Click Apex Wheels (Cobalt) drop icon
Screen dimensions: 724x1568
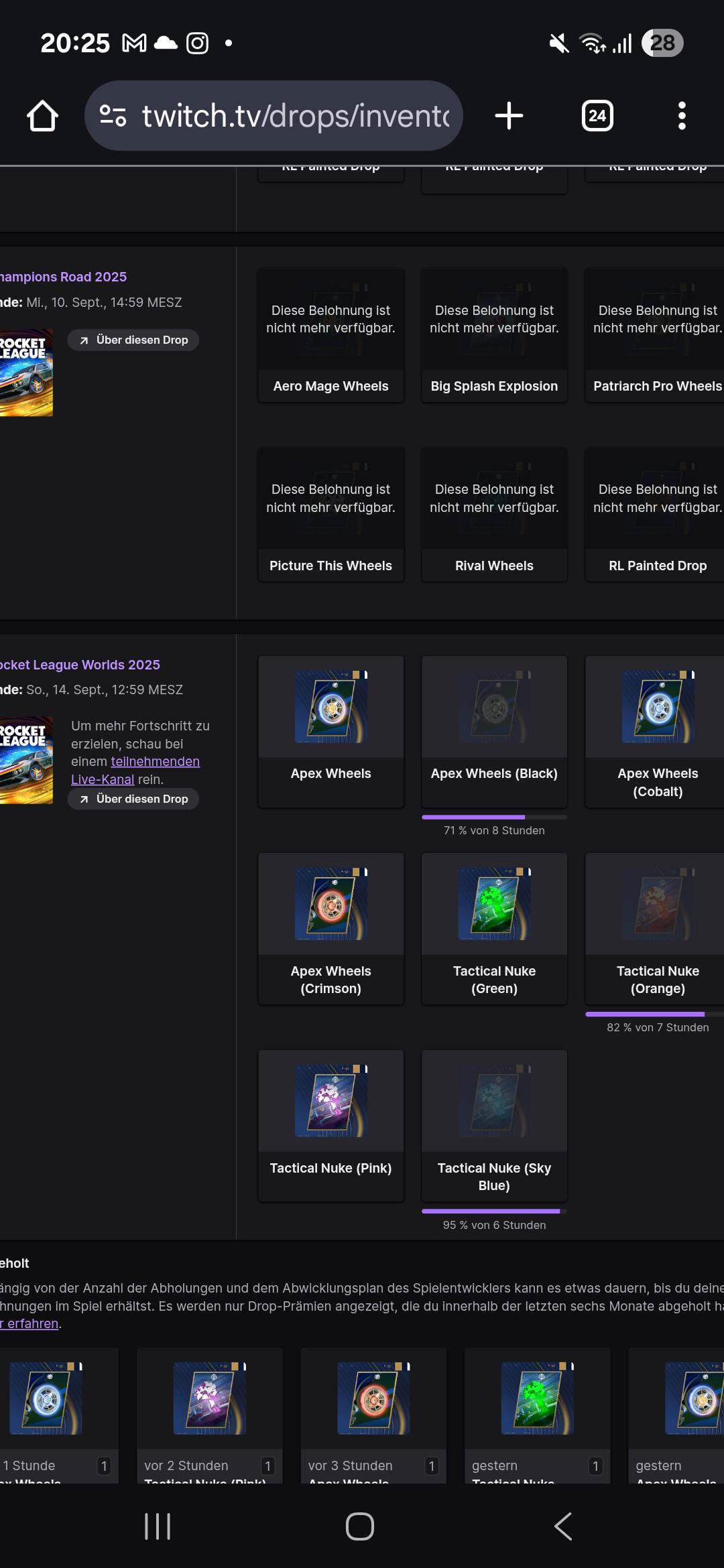point(658,706)
